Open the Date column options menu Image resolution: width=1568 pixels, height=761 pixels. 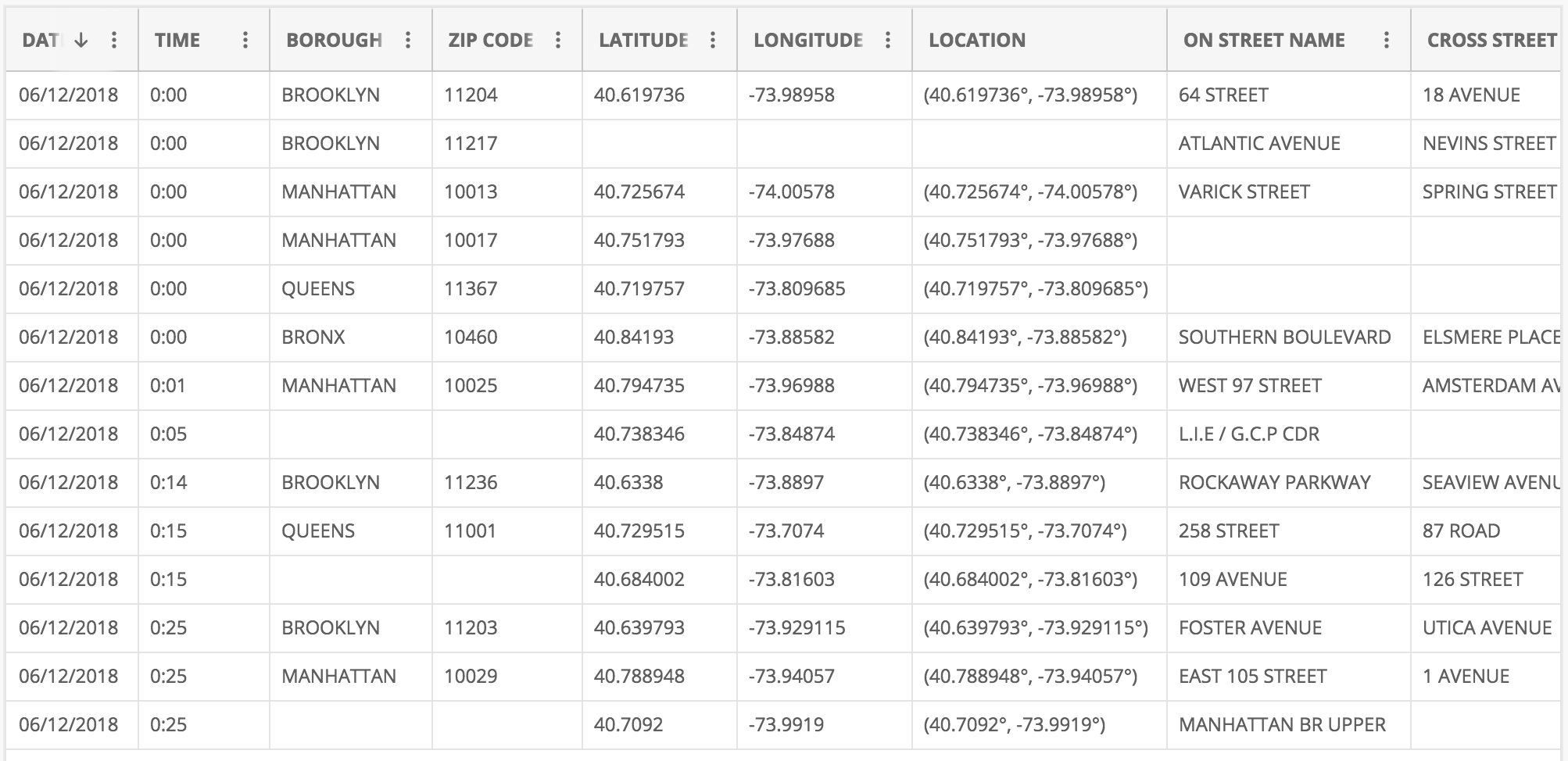coord(114,41)
